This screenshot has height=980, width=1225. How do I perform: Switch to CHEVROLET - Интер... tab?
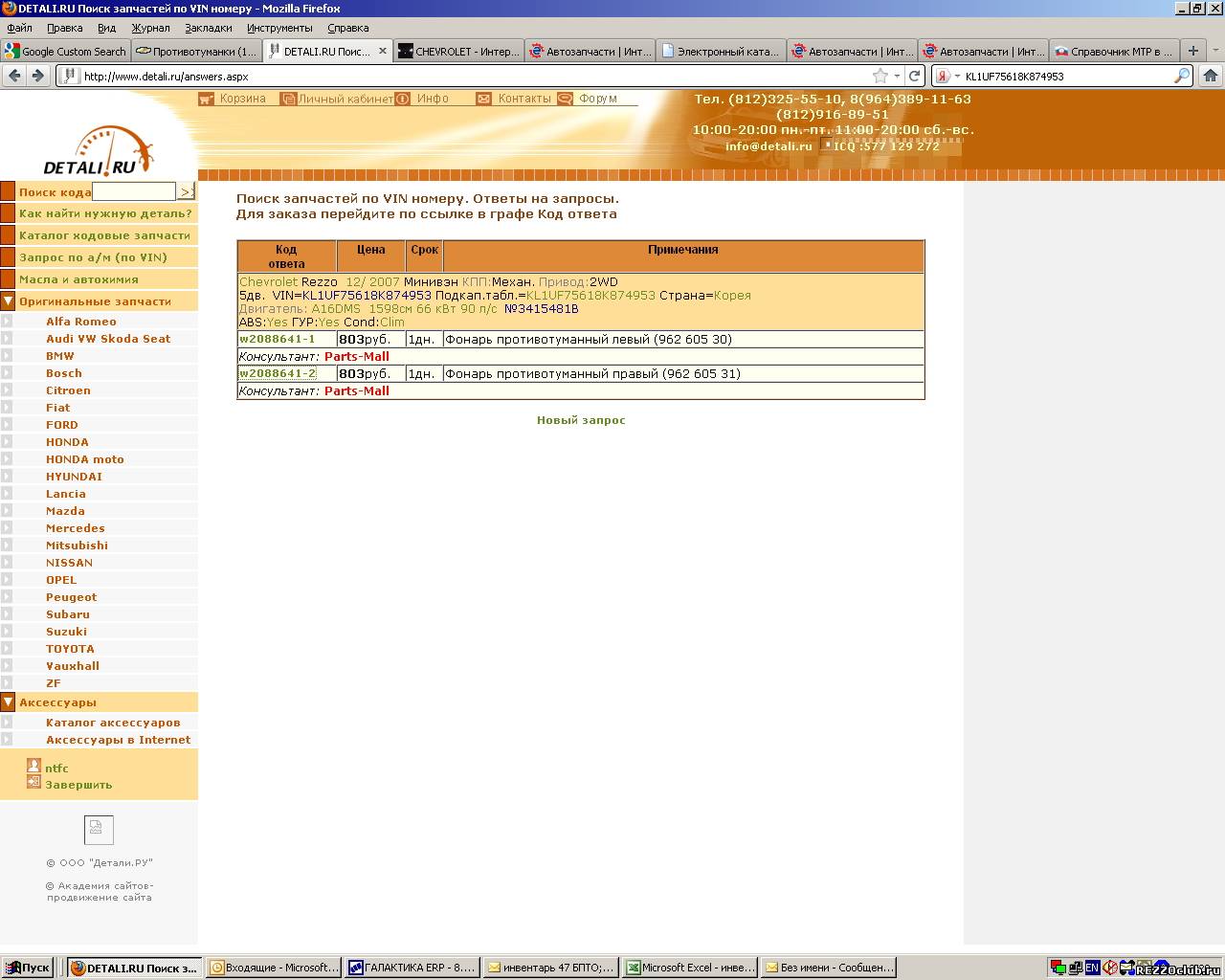click(x=458, y=51)
